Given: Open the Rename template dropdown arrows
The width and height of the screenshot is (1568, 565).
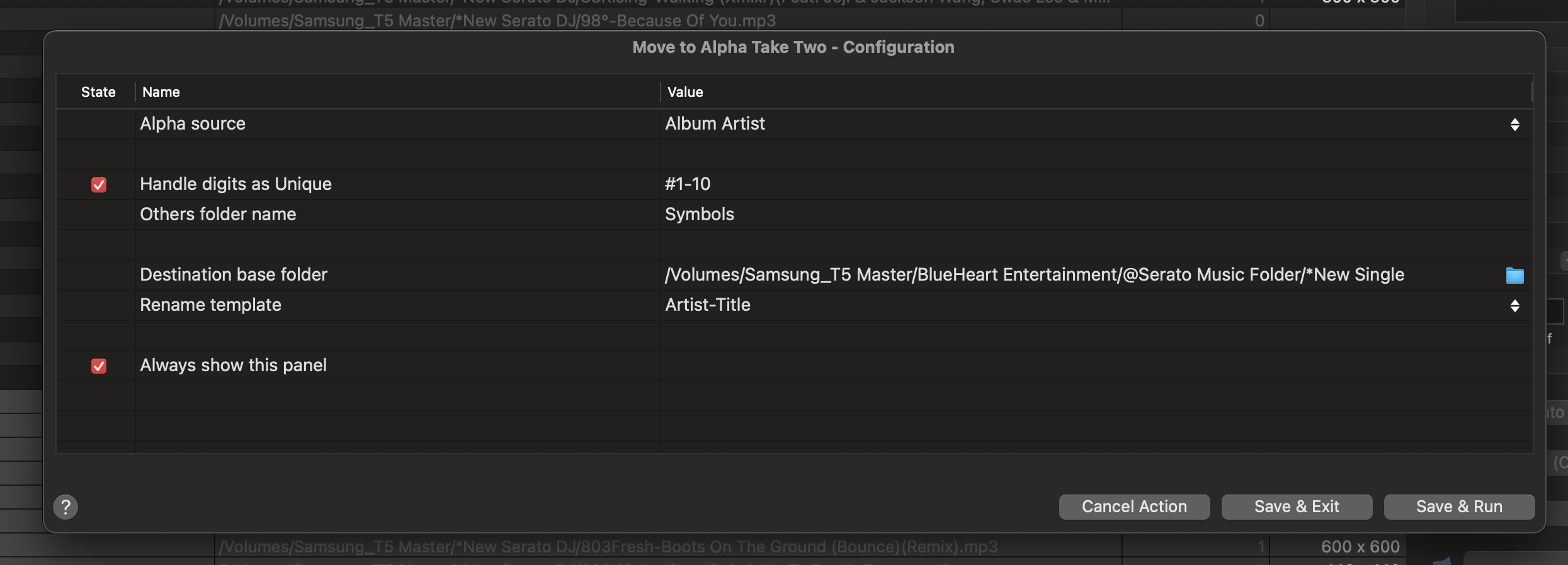Looking at the screenshot, I should (1514, 306).
